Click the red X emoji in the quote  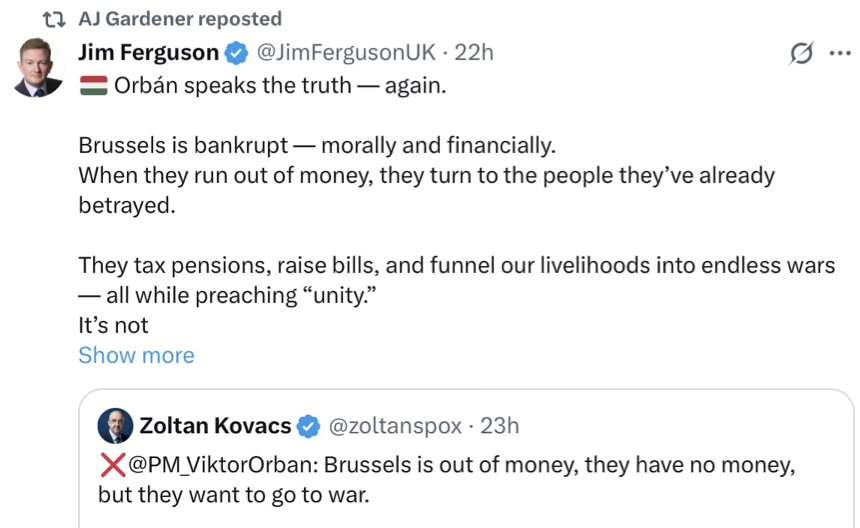(x=112, y=465)
